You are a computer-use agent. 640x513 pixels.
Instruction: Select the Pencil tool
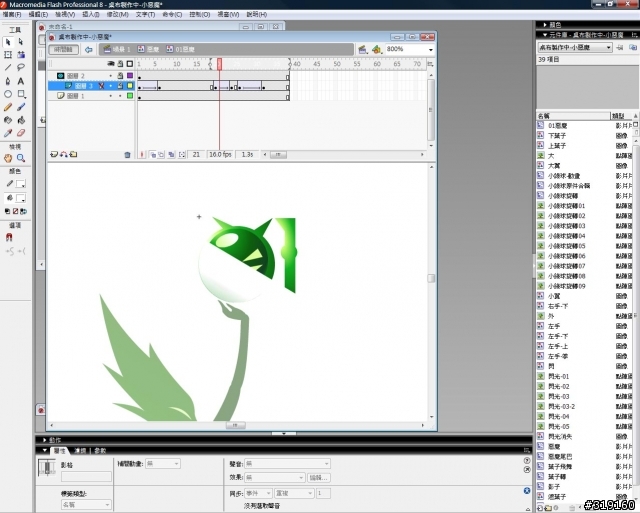pyautogui.click(x=8, y=107)
